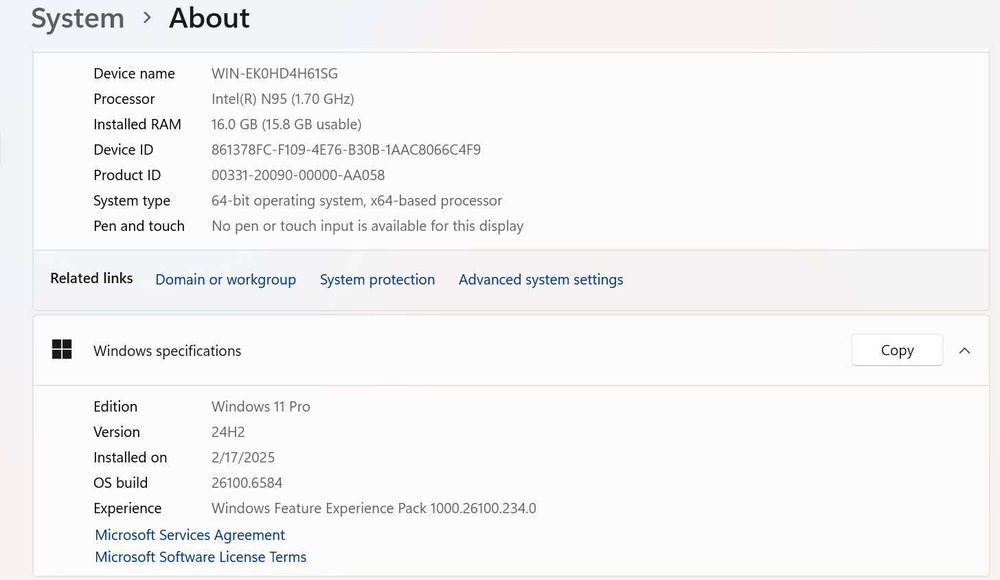Click the Product ID value 00331-20090-00000-AA058
This screenshot has height=580, width=1000.
click(x=298, y=175)
